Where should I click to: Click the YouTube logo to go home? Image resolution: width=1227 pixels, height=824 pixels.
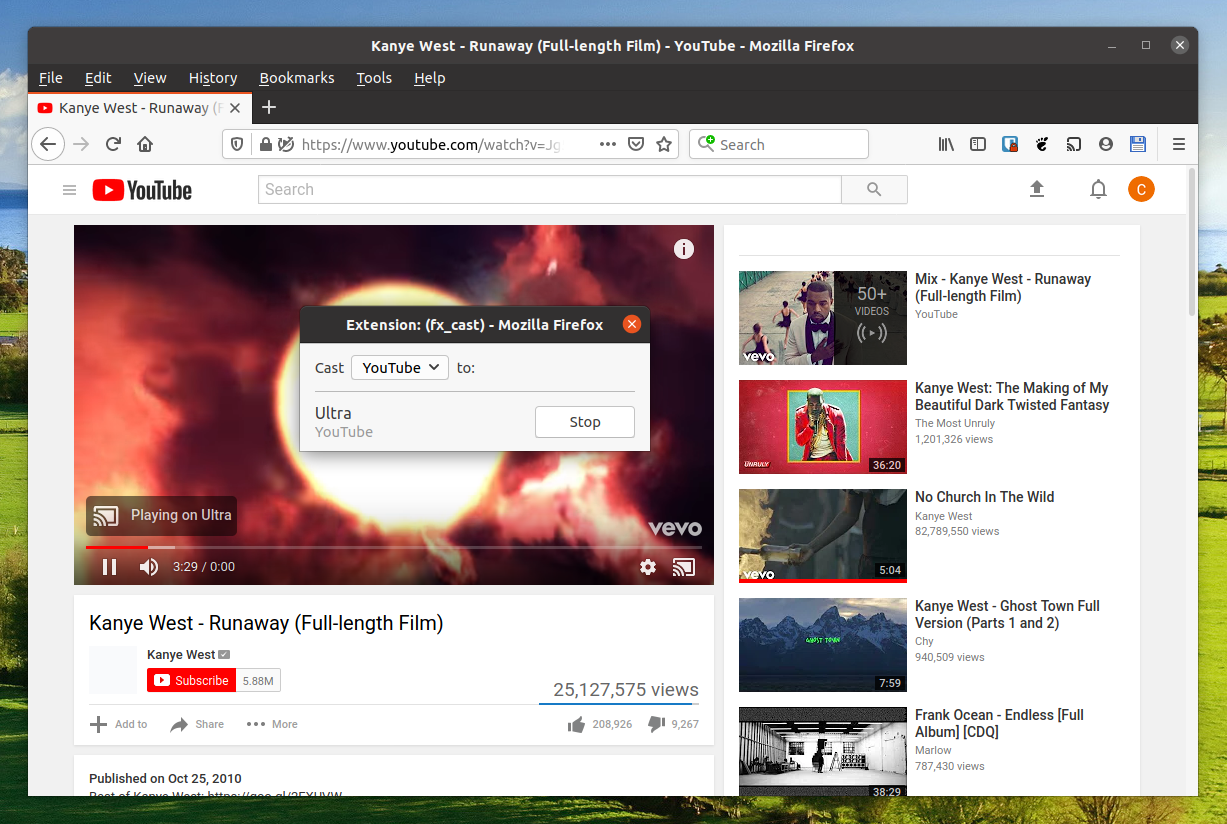coord(141,190)
